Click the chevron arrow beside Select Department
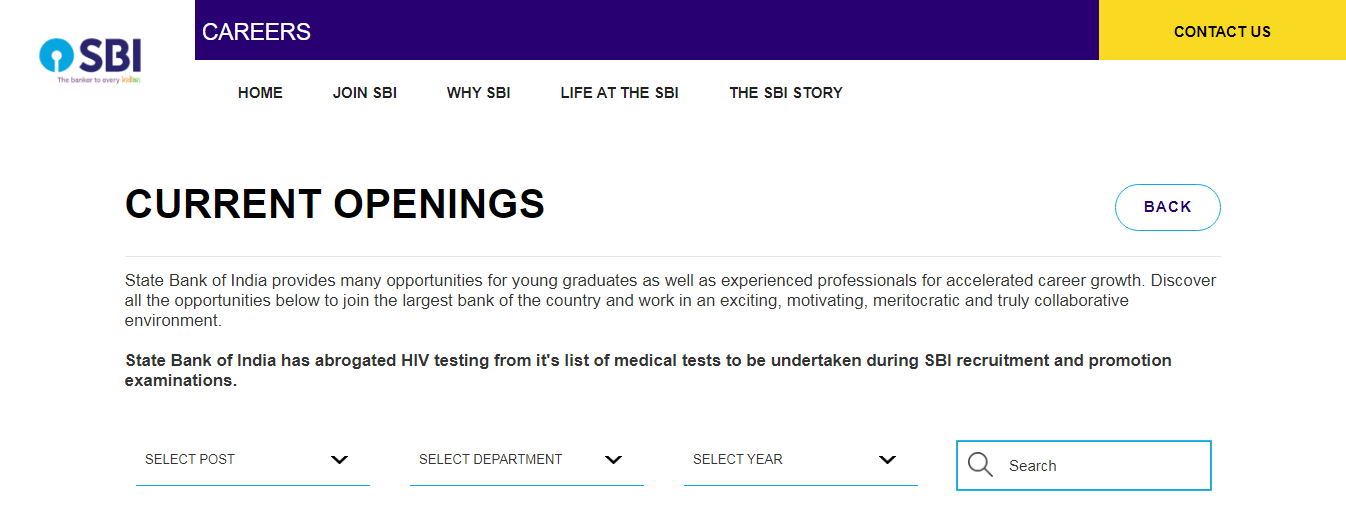This screenshot has width=1346, height=531. click(614, 460)
